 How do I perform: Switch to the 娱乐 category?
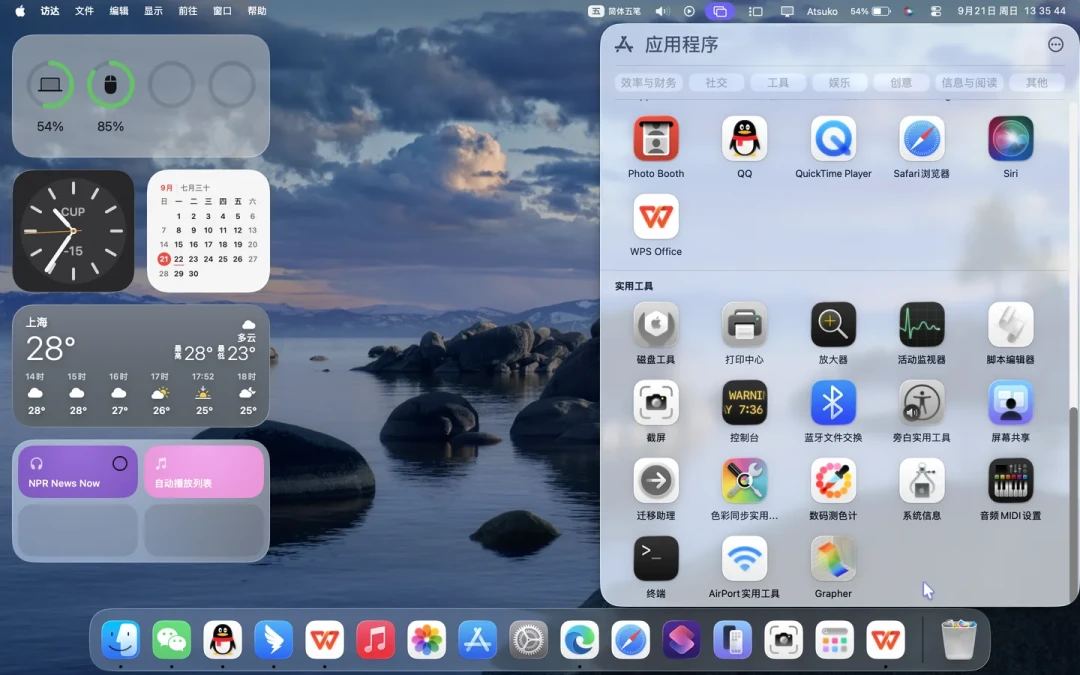(839, 83)
